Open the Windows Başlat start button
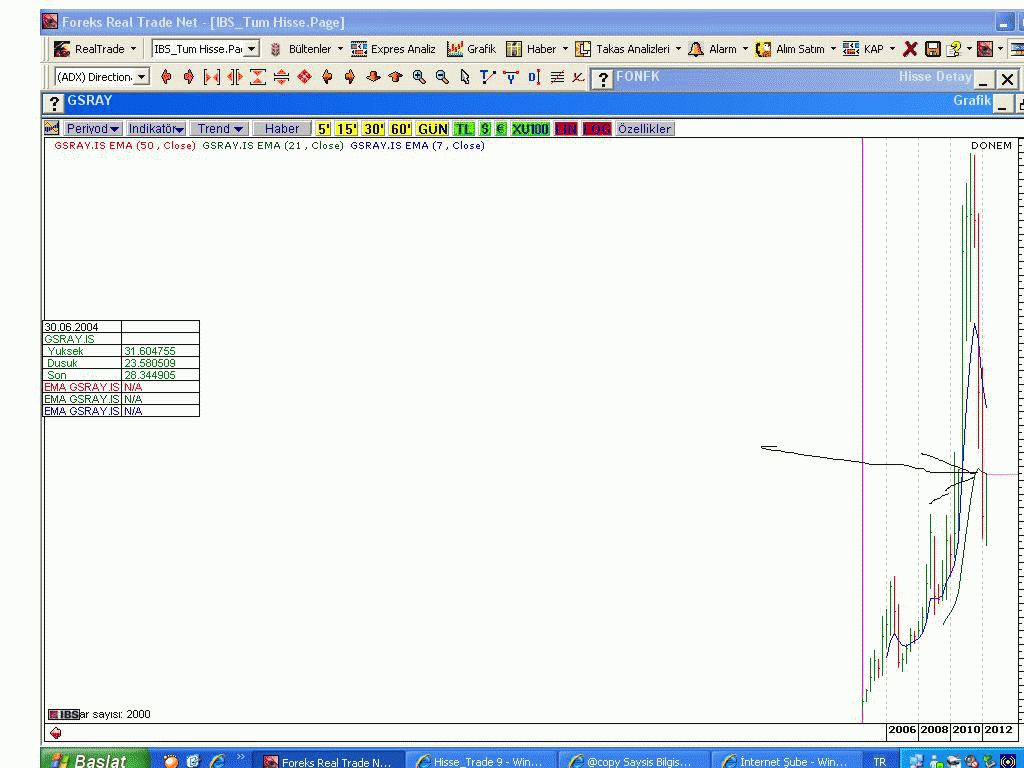The height and width of the screenshot is (768, 1024). [93, 760]
